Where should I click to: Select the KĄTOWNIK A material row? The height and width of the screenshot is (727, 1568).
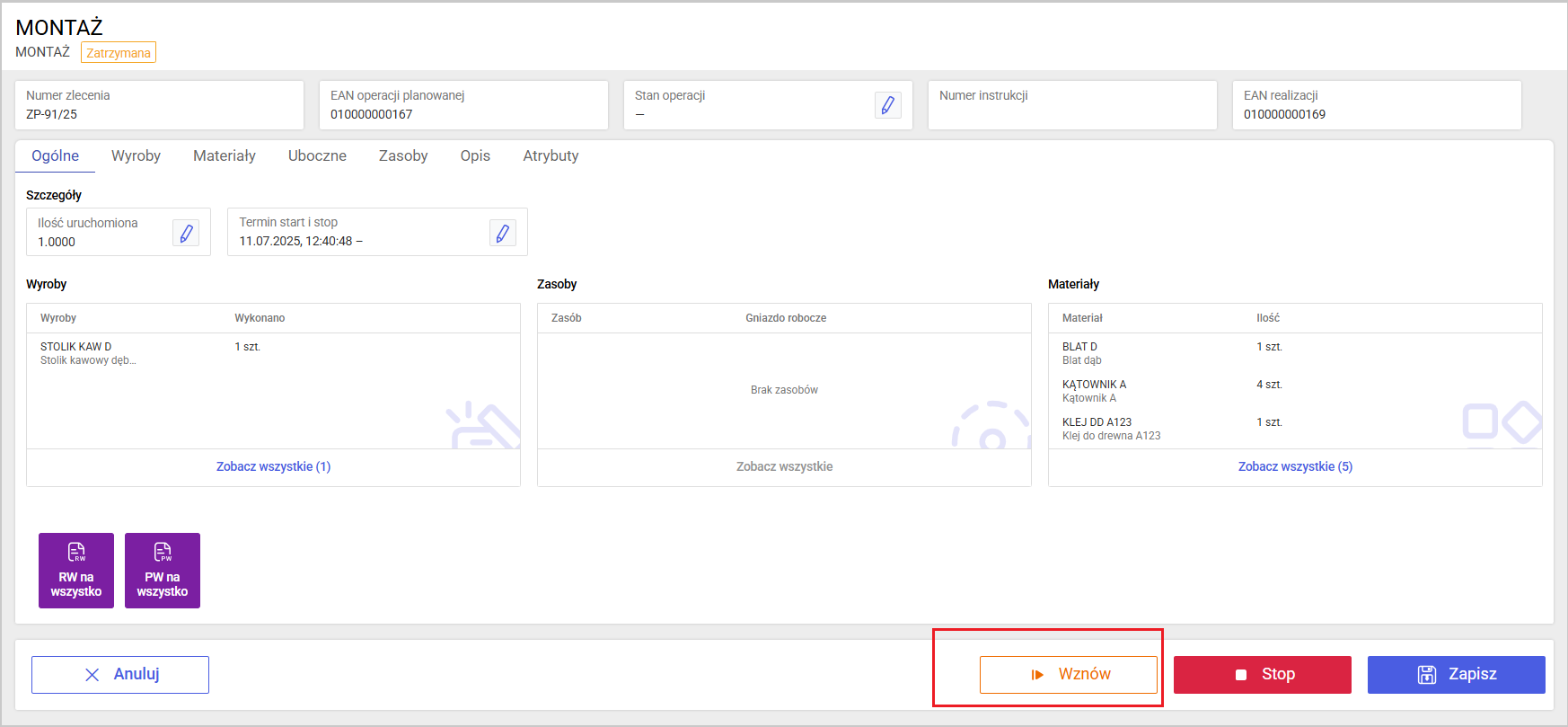coord(1094,391)
